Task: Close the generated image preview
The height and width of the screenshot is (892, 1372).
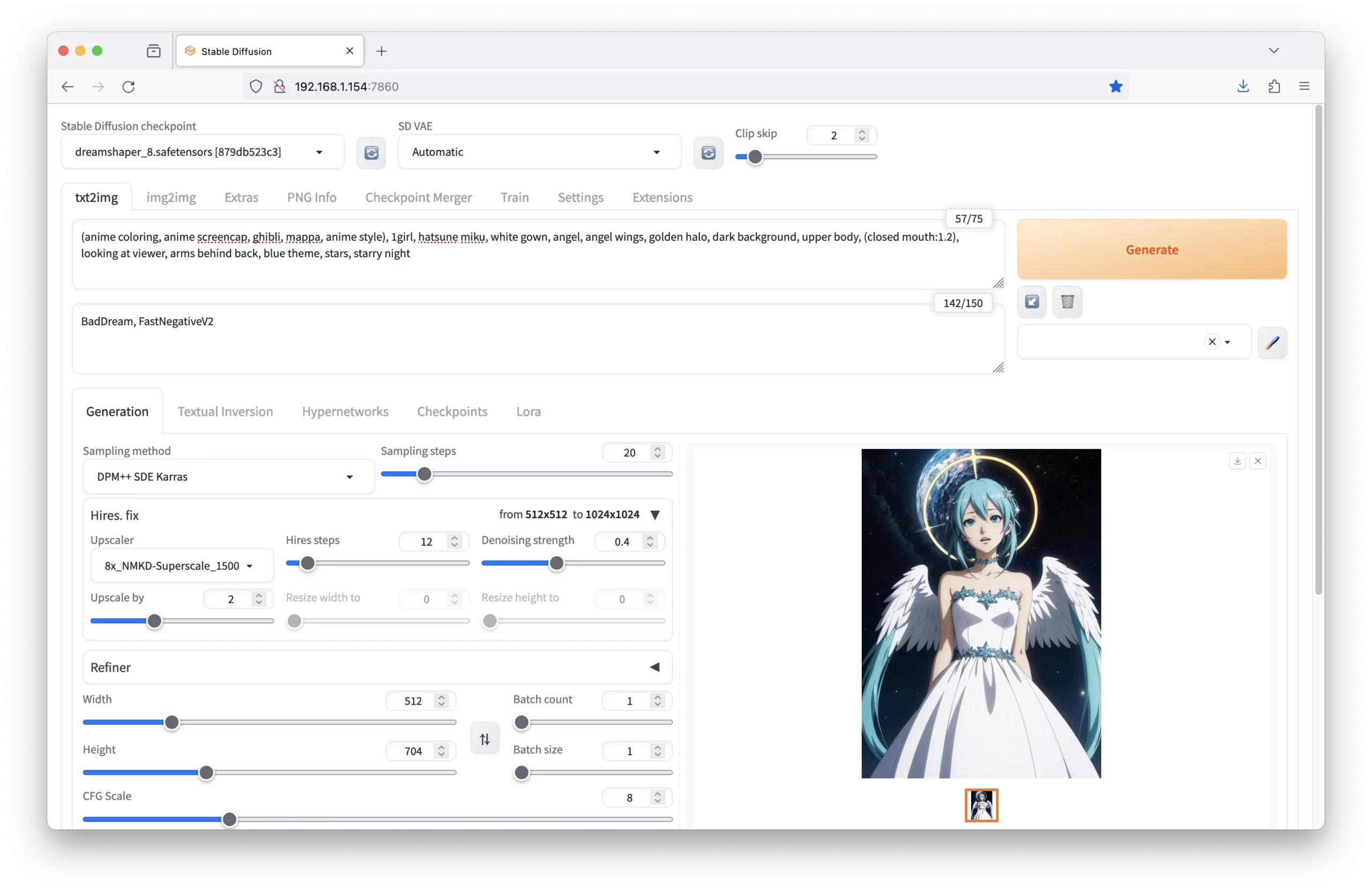Action: click(1257, 460)
